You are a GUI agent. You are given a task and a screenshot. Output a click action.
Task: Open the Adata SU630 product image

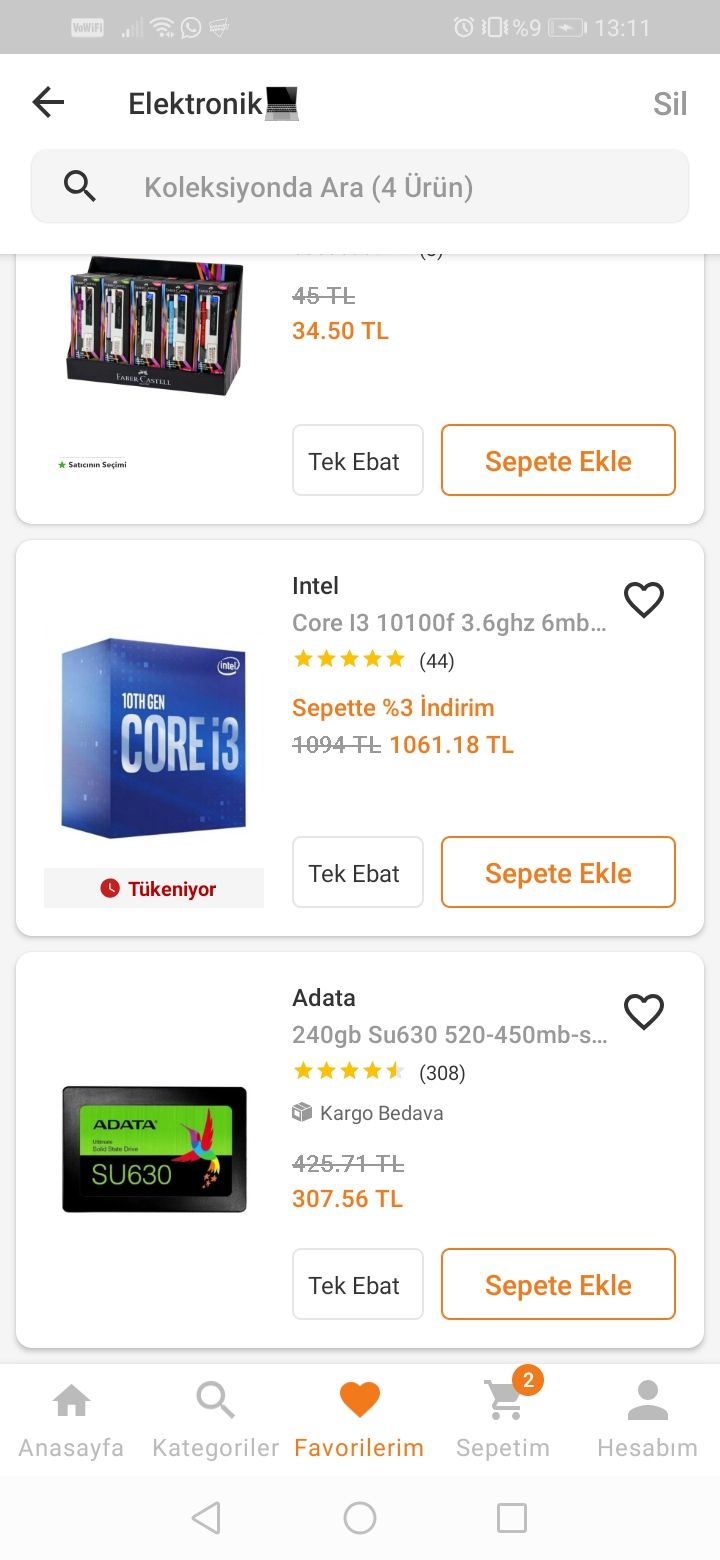[x=154, y=1149]
